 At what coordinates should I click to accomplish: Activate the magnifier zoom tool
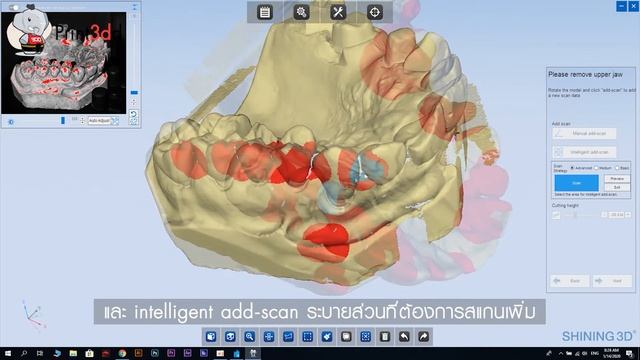tap(249, 337)
